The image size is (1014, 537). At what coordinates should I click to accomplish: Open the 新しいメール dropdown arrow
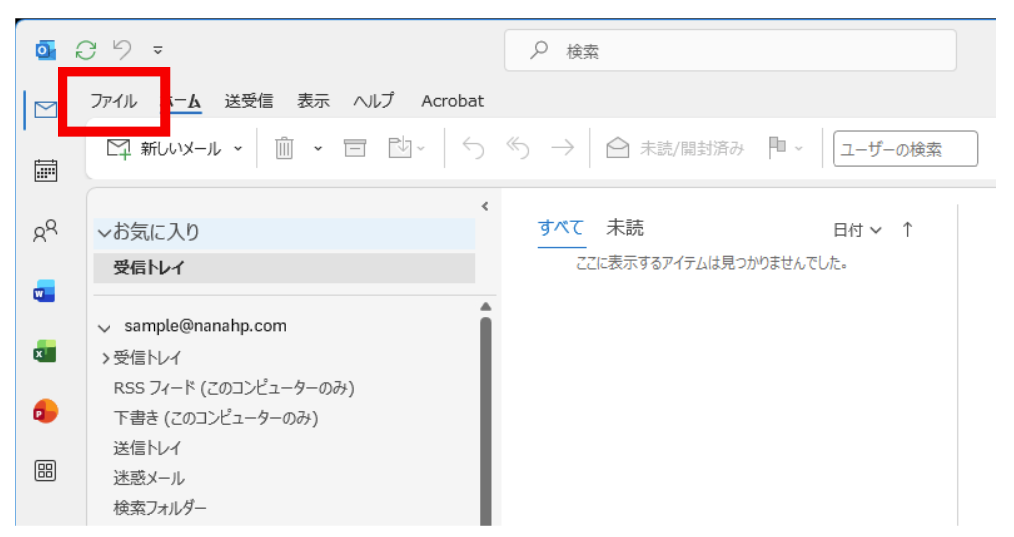point(238,149)
